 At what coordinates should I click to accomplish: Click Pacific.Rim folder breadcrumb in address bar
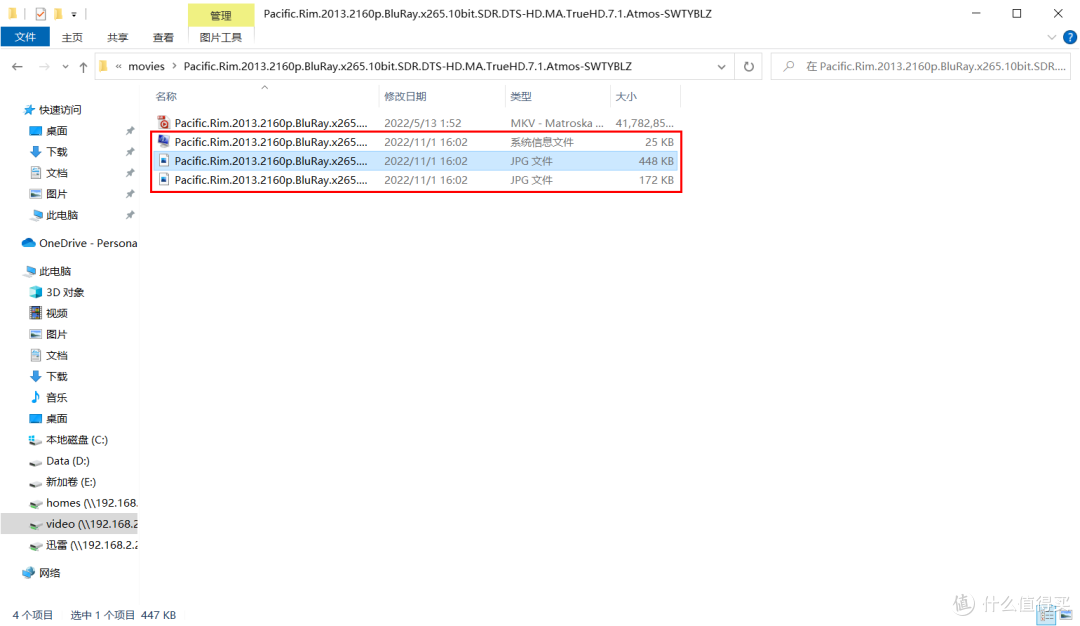(407, 67)
